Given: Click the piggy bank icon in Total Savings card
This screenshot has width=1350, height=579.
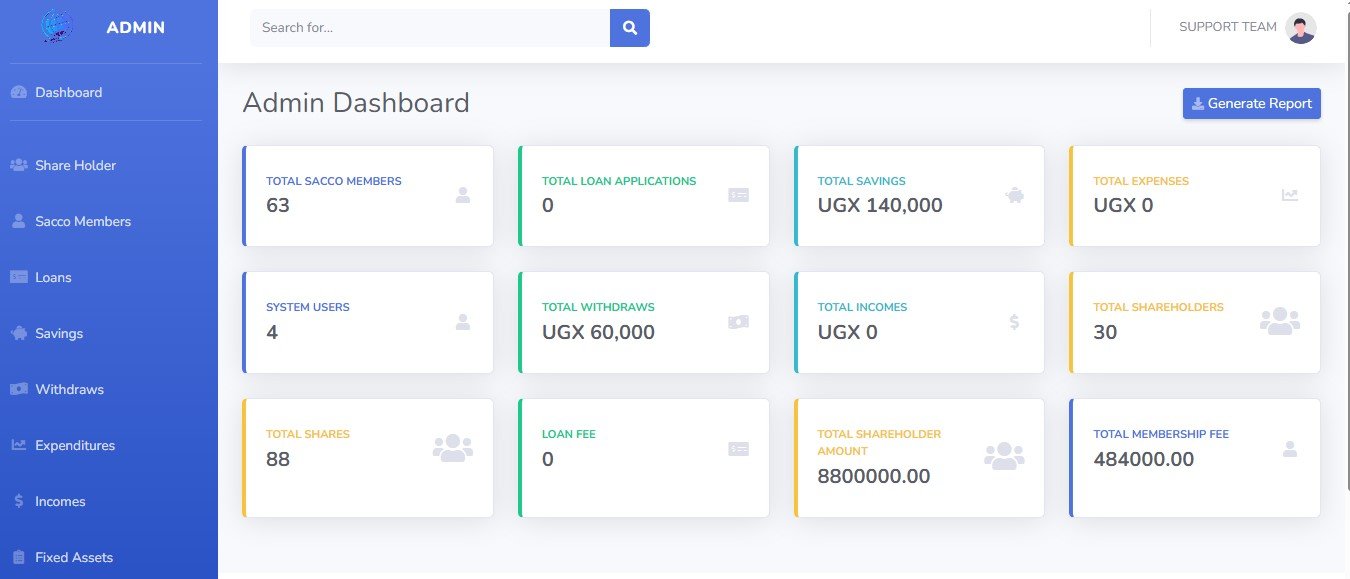Looking at the screenshot, I should click(1014, 196).
